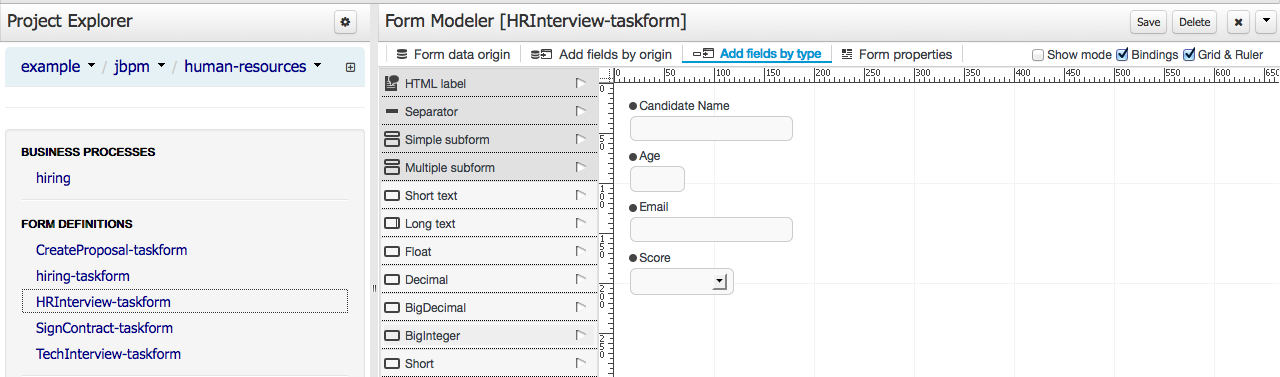
Task: Save the form with the Save button
Action: tap(1148, 22)
